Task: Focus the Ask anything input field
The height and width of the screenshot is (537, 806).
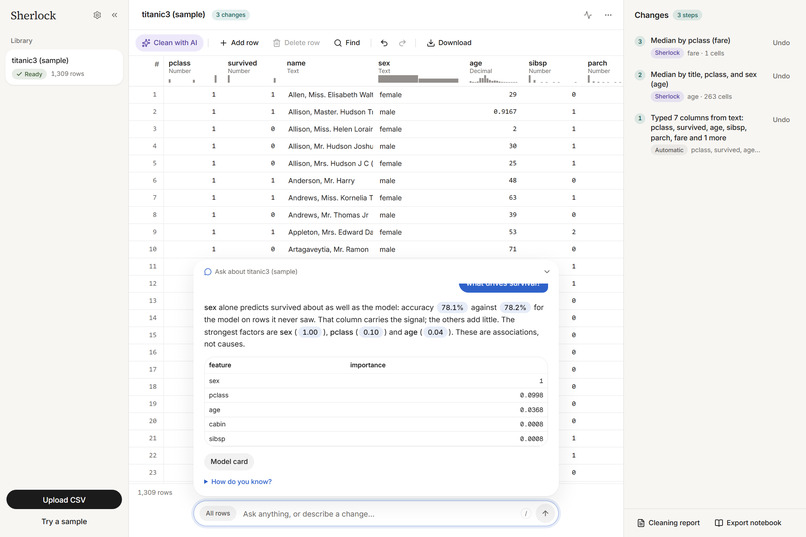Action: coord(378,513)
